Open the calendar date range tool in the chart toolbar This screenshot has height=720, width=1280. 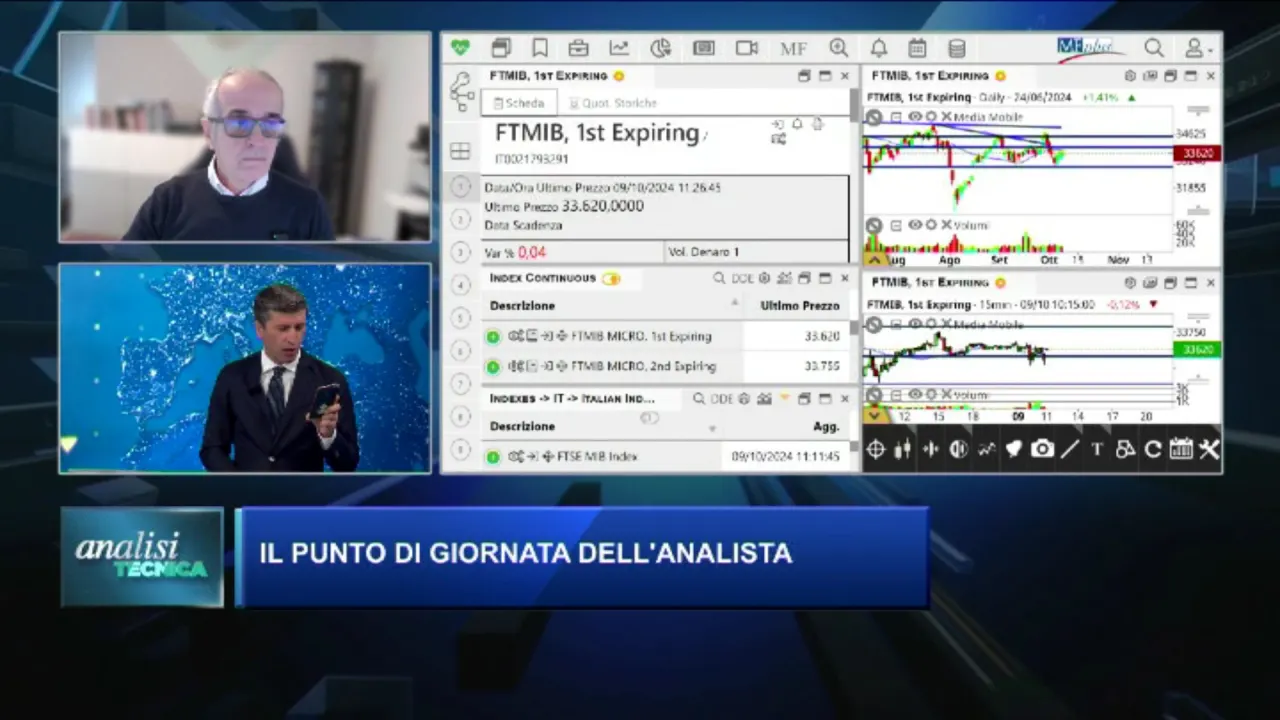(x=1181, y=449)
